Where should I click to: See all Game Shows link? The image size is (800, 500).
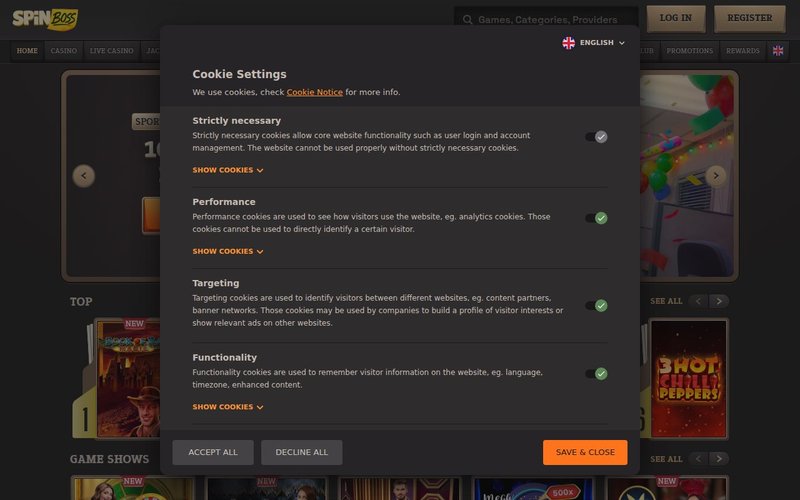[x=666, y=459]
